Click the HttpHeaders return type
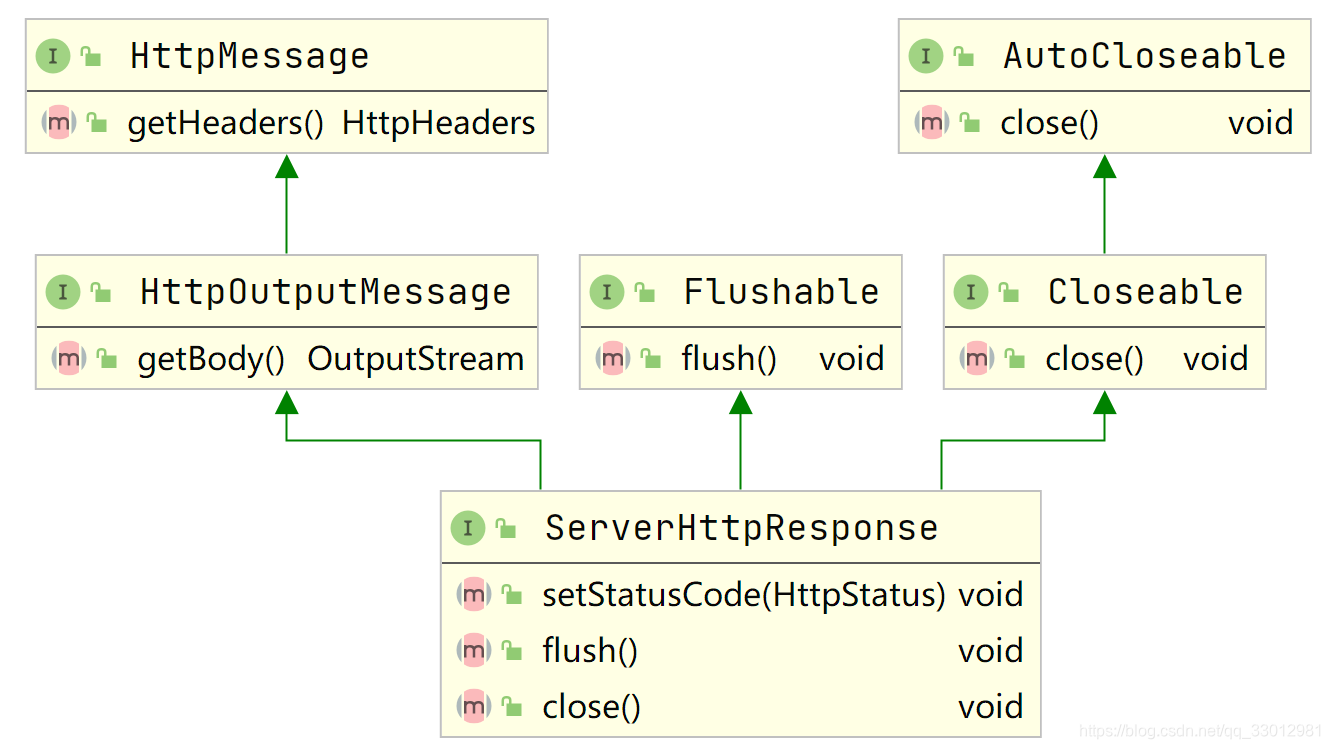Viewport: 1330px width, 749px height. pyautogui.click(x=439, y=123)
